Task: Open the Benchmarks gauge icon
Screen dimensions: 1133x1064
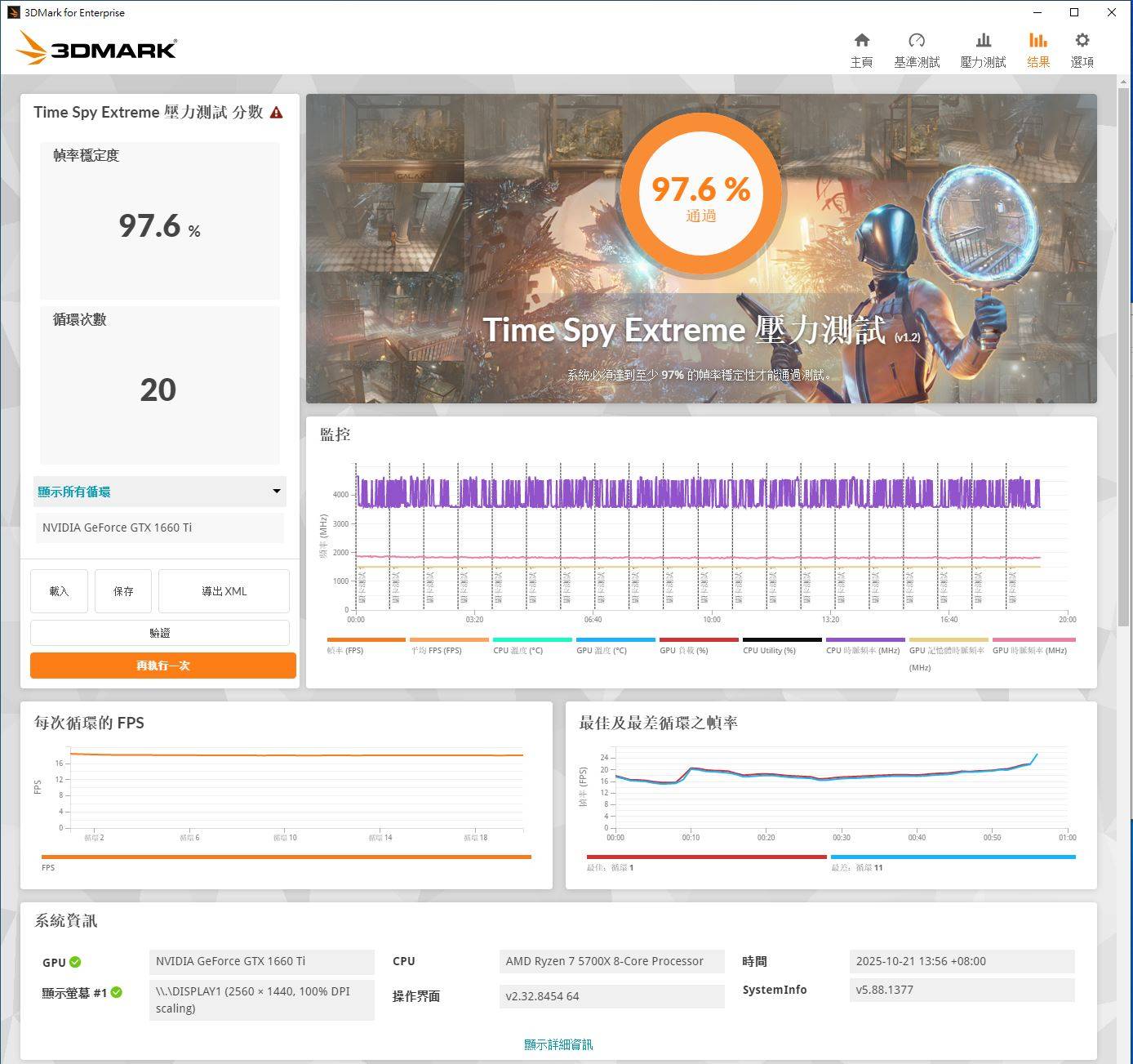Action: point(916,49)
